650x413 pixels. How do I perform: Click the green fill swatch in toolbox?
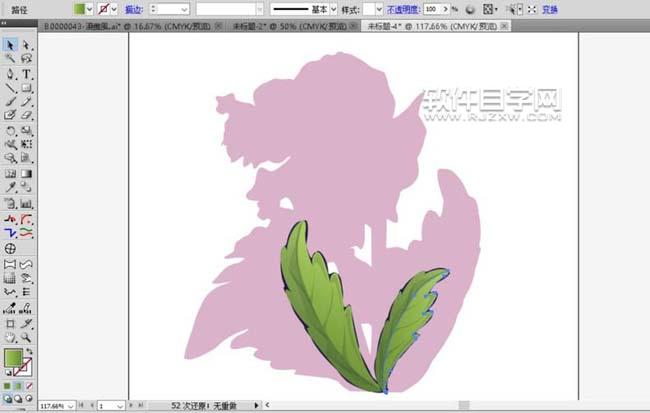tap(13, 357)
